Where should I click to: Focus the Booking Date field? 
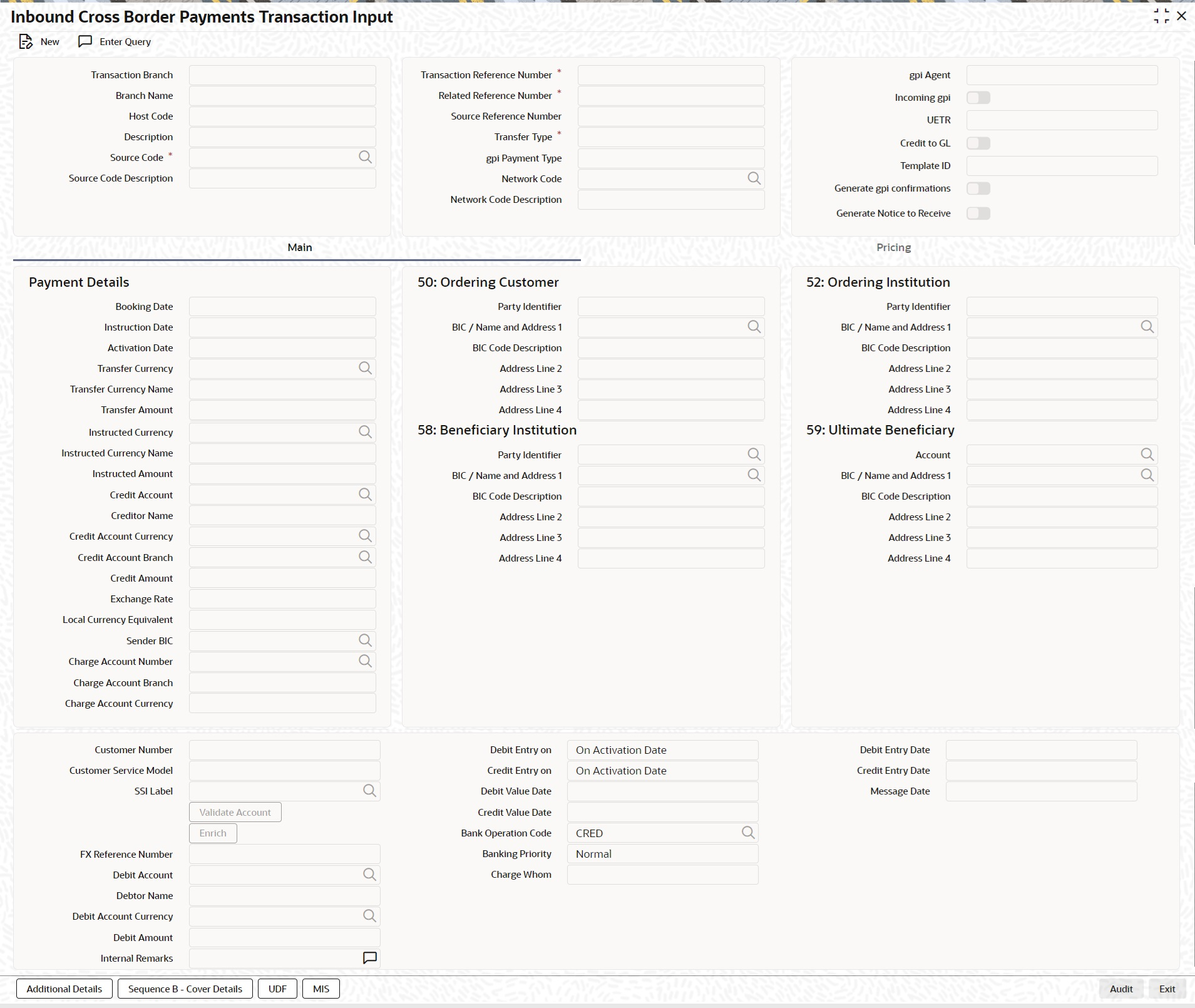(282, 307)
